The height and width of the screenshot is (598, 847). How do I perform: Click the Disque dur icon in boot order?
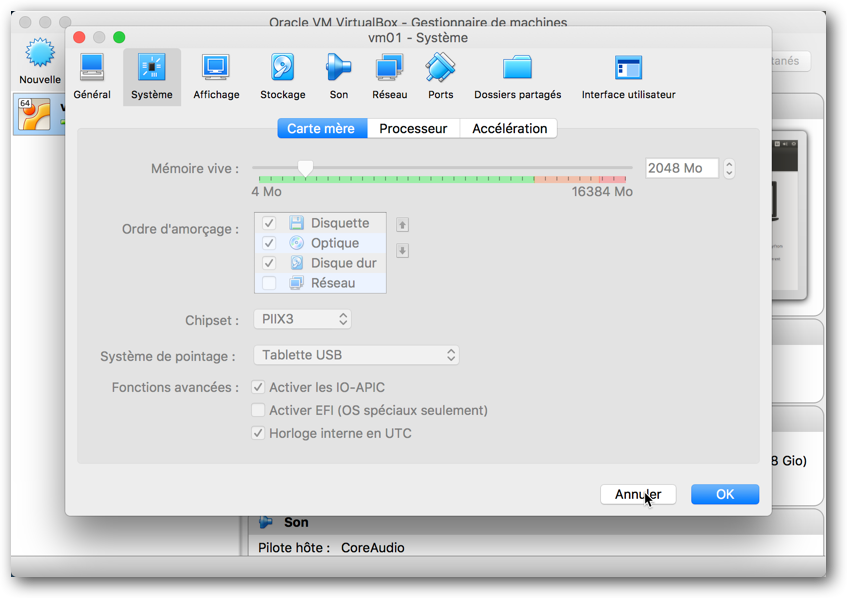pyautogui.click(x=297, y=263)
